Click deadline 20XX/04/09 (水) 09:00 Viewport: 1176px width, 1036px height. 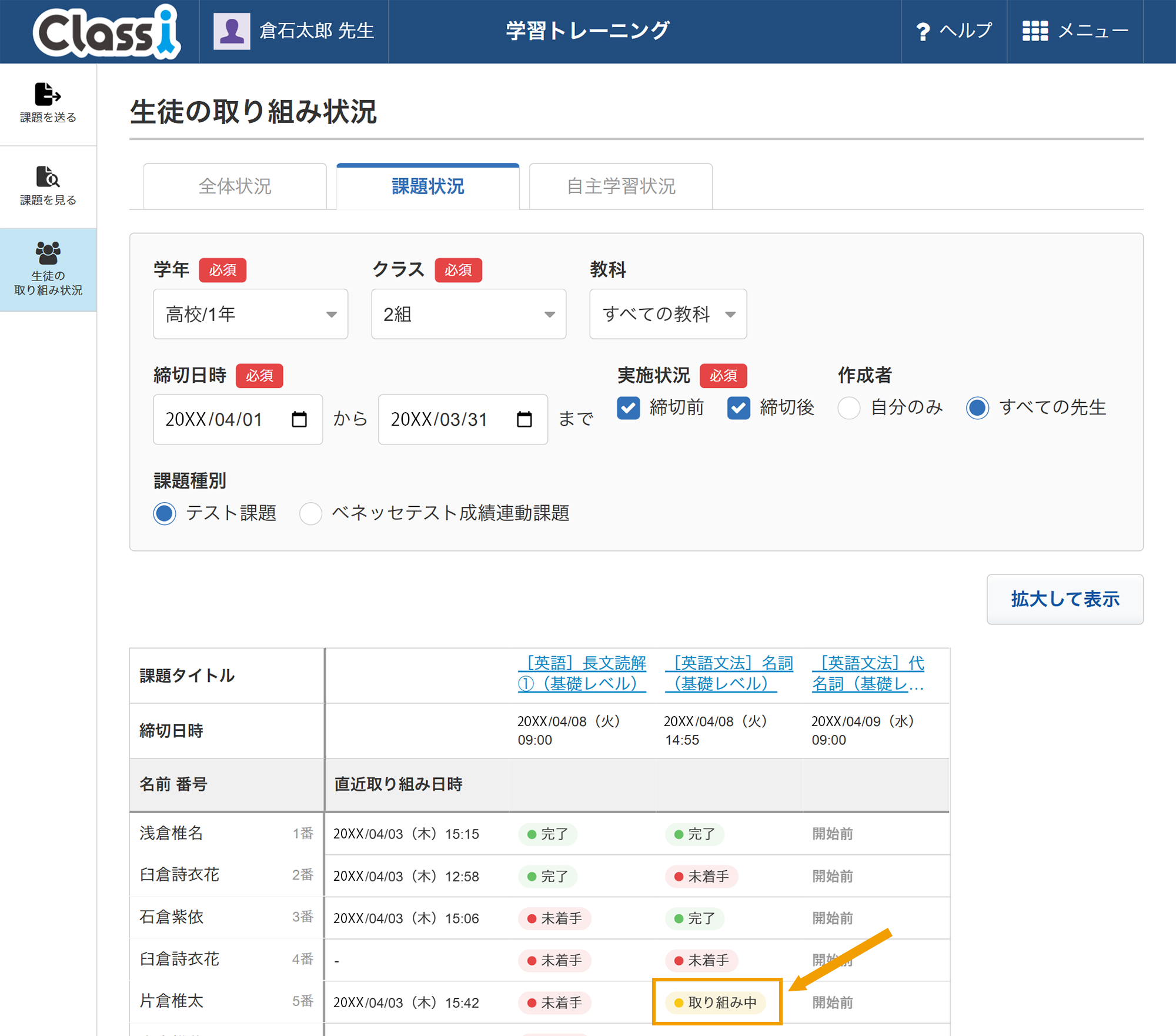pos(863,730)
